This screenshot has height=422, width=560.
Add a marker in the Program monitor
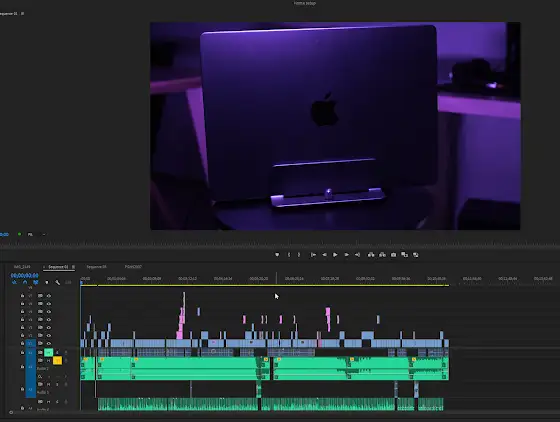[x=277, y=255]
